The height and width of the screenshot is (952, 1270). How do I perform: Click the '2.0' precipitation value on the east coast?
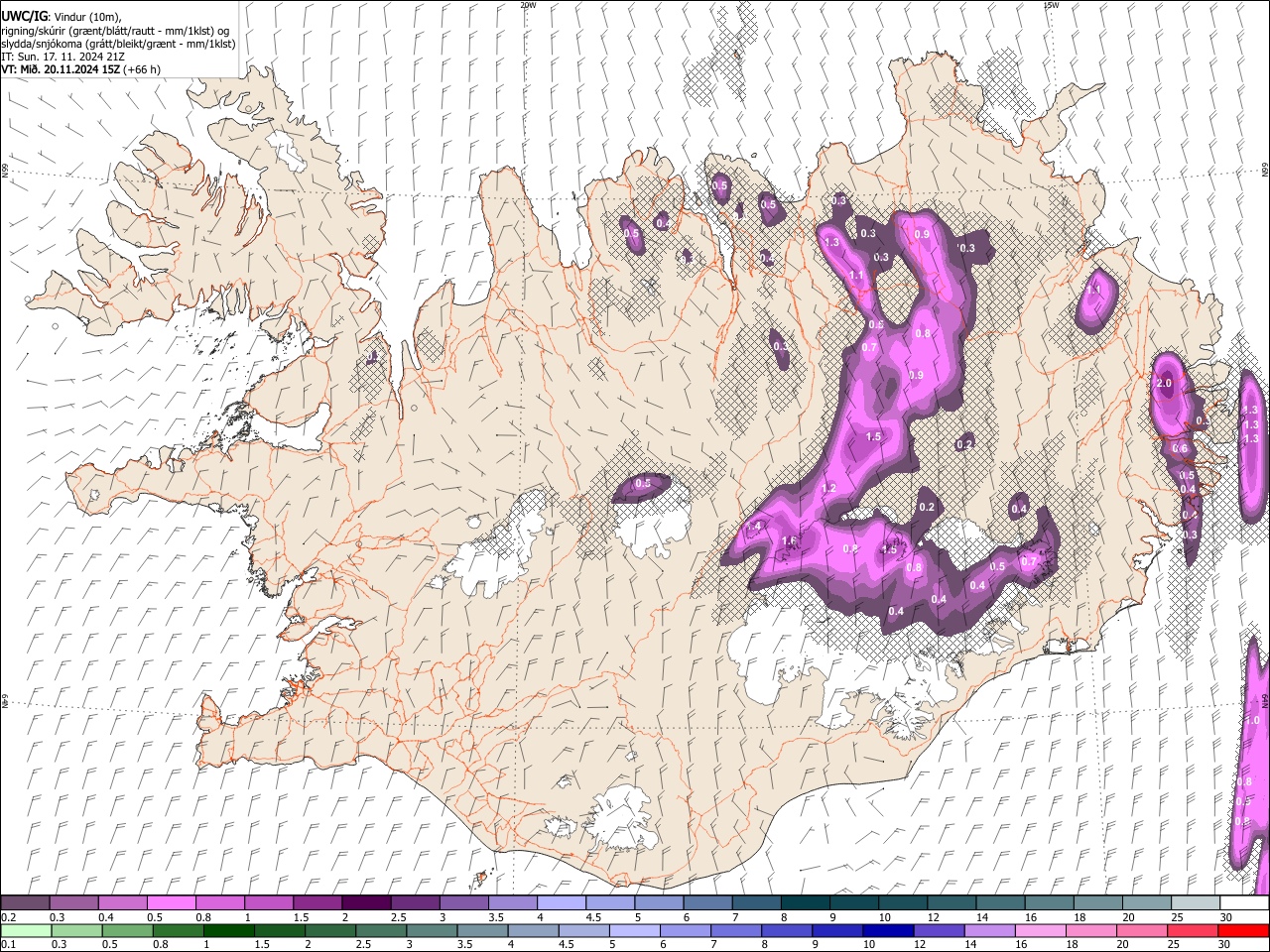1165,384
